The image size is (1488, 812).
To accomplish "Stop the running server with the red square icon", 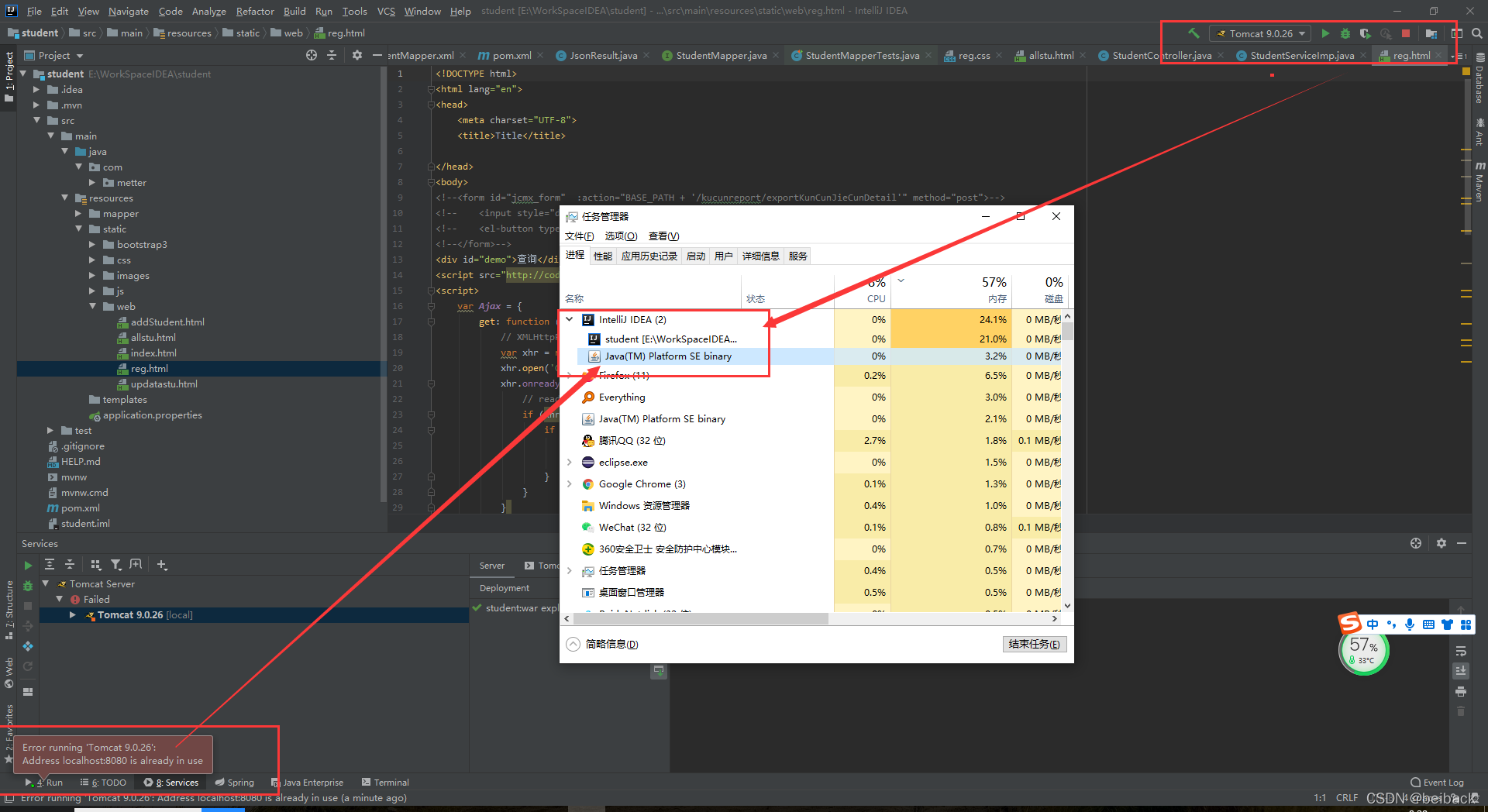I will coord(1406,33).
